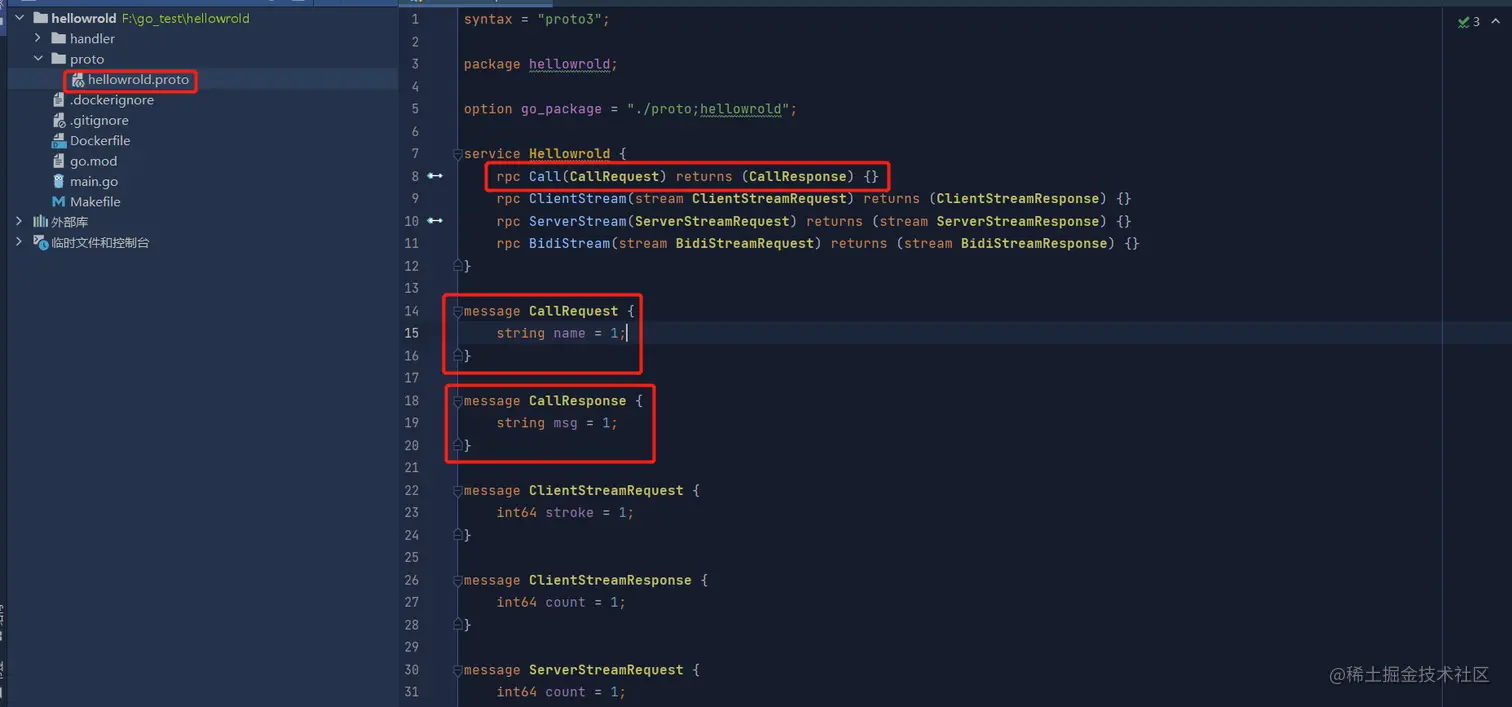
Task: Fold the CallRequest message on line 14
Action: (458, 311)
